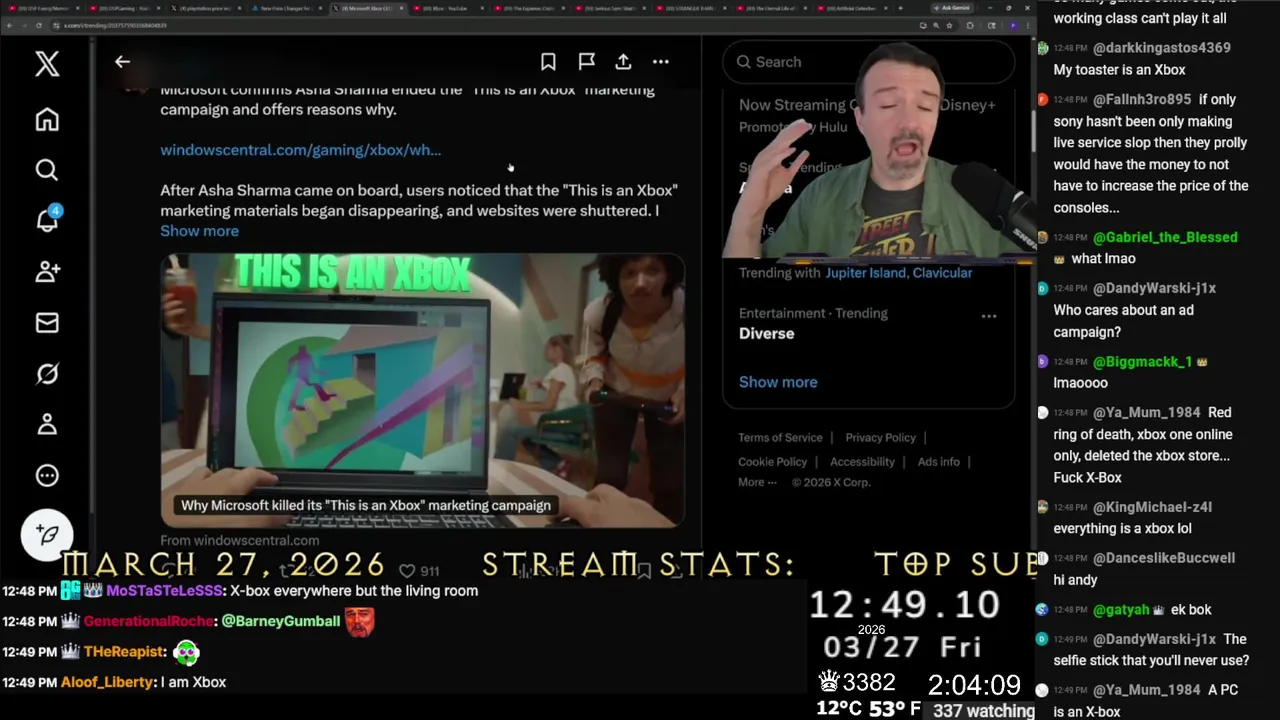This screenshot has height=720, width=1280.
Task: Click chat username @KingMichael-z4l
Action: pyautogui.click(x=1152, y=507)
